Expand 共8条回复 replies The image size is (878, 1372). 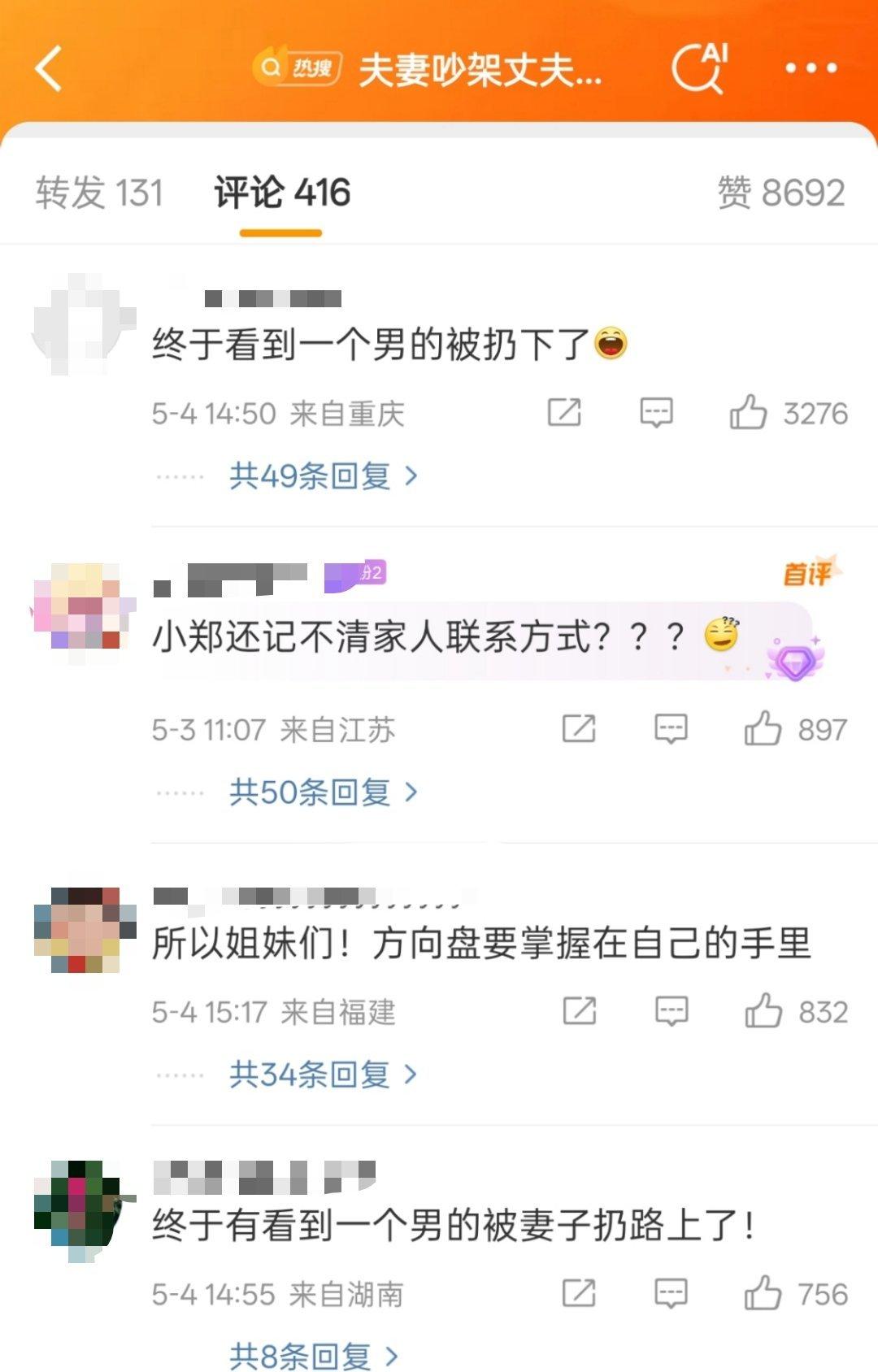coord(314,1356)
